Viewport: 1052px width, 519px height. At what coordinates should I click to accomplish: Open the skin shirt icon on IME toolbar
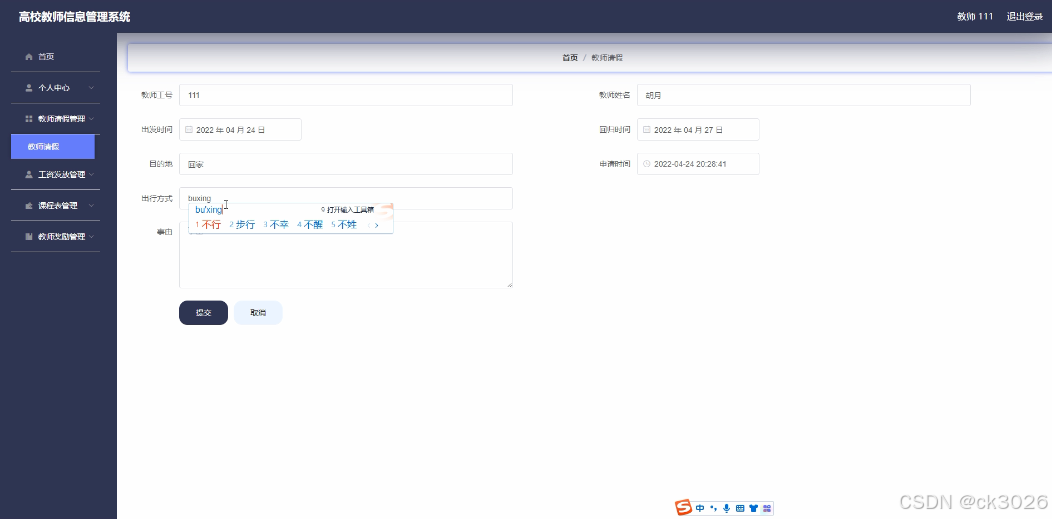point(753,508)
